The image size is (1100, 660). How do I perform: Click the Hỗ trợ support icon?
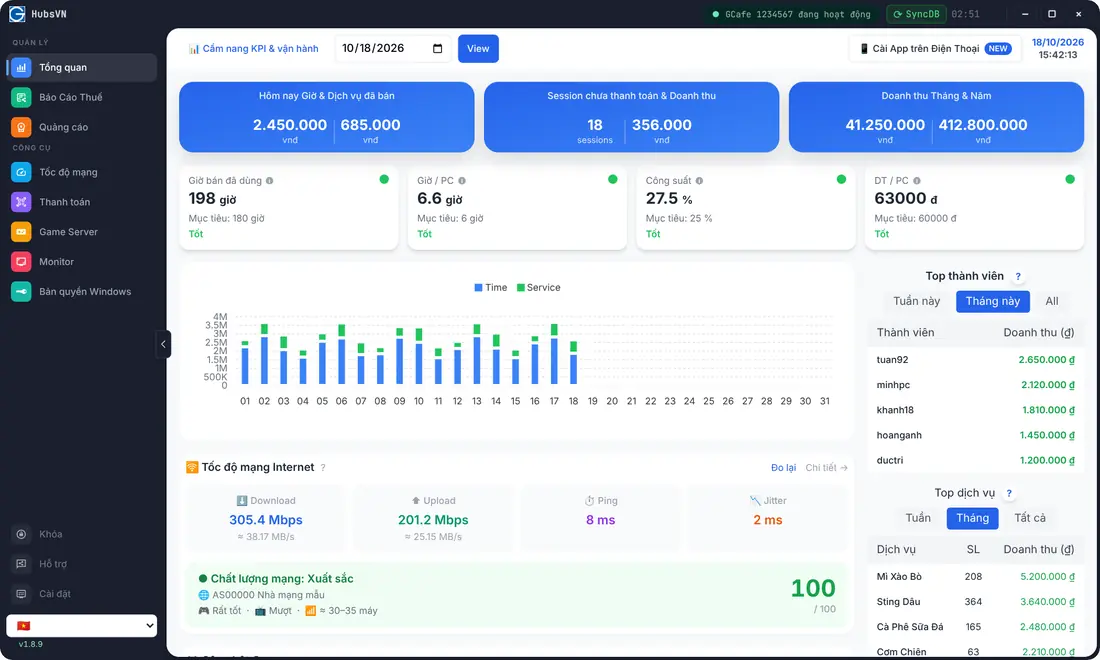[21, 564]
